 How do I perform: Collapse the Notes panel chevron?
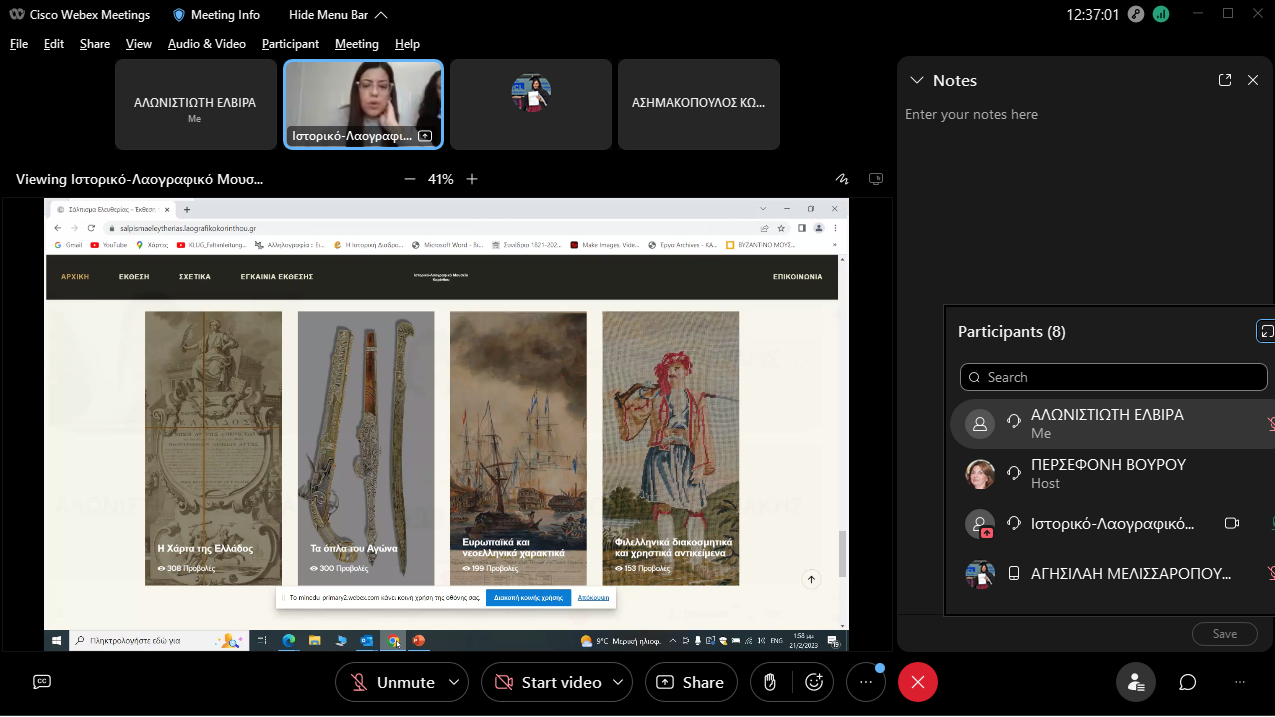(915, 80)
